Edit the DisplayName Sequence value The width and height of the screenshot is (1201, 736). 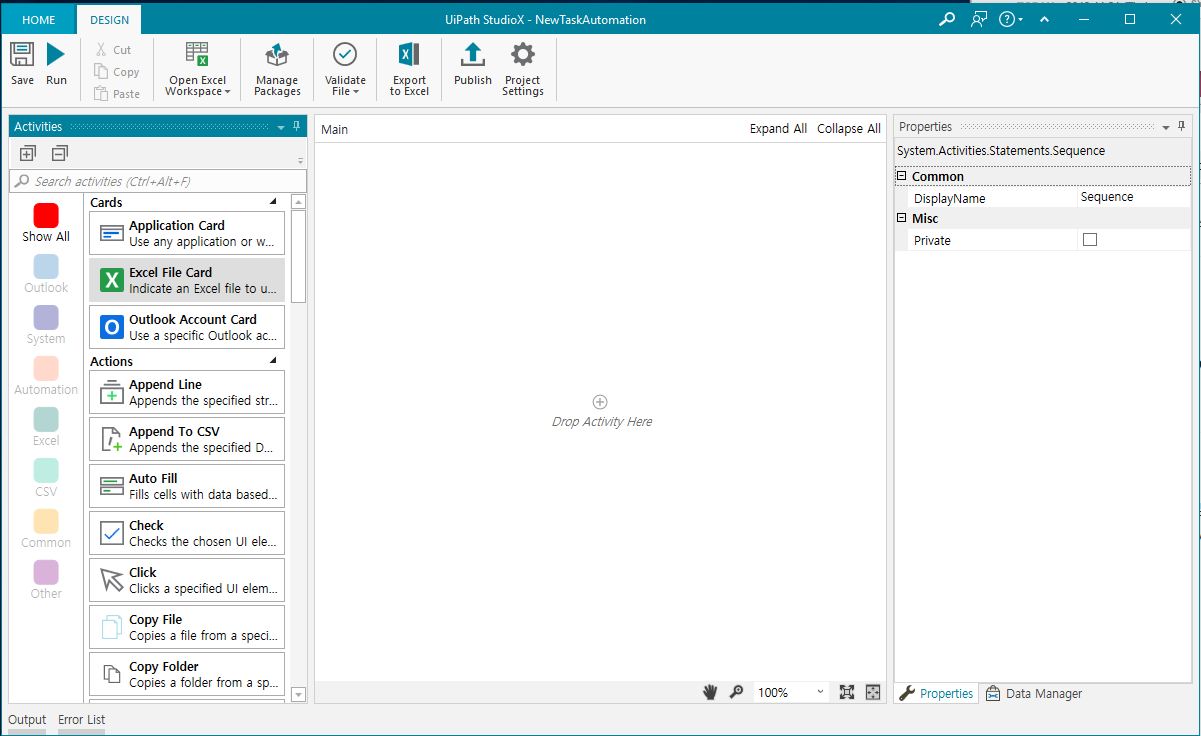[x=1134, y=198]
